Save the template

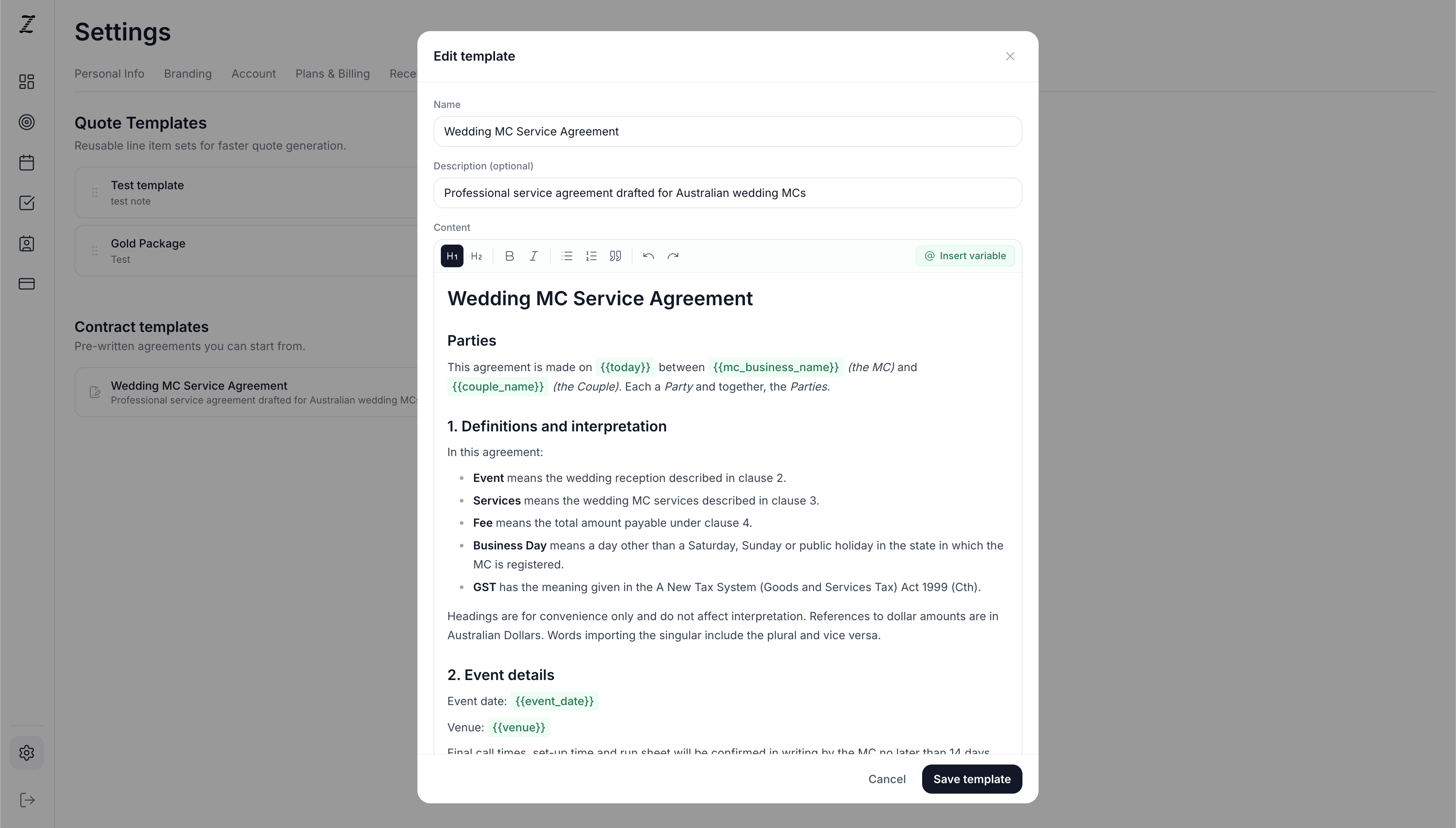[x=971, y=779]
